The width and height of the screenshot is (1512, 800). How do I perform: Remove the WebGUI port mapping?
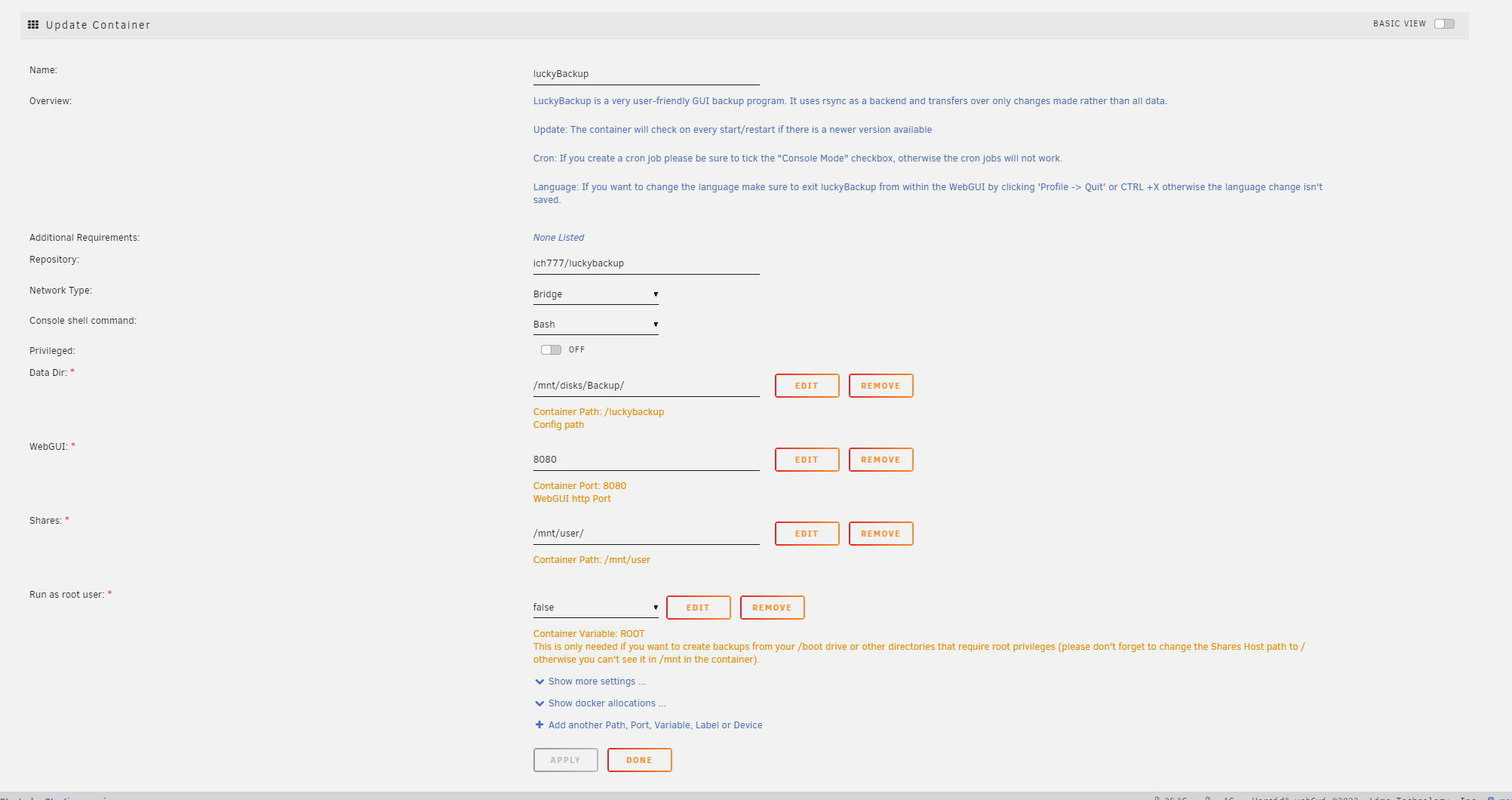pyautogui.click(x=880, y=460)
